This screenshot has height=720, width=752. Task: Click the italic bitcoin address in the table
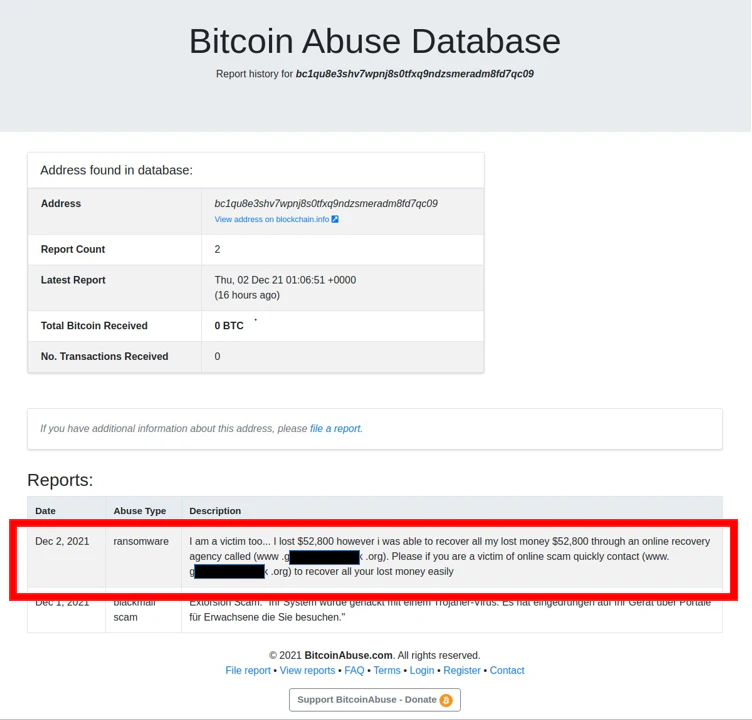point(326,203)
